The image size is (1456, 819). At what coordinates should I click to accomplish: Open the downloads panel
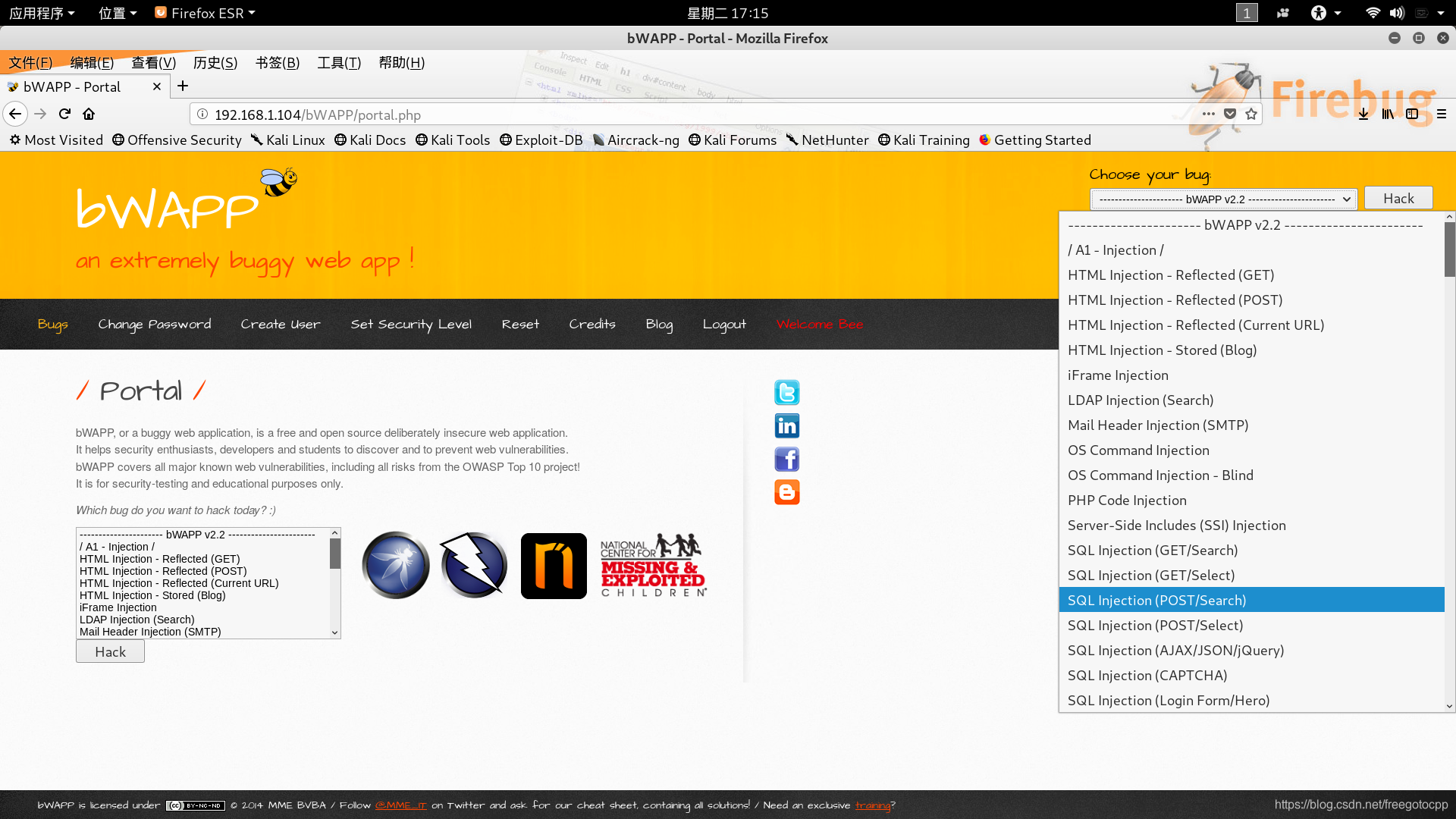pos(1363,114)
